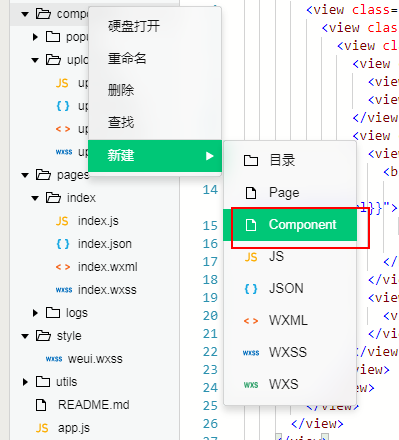The width and height of the screenshot is (399, 440).
Task: Collapse the uplo folder arrow
Action: click(x=35, y=60)
